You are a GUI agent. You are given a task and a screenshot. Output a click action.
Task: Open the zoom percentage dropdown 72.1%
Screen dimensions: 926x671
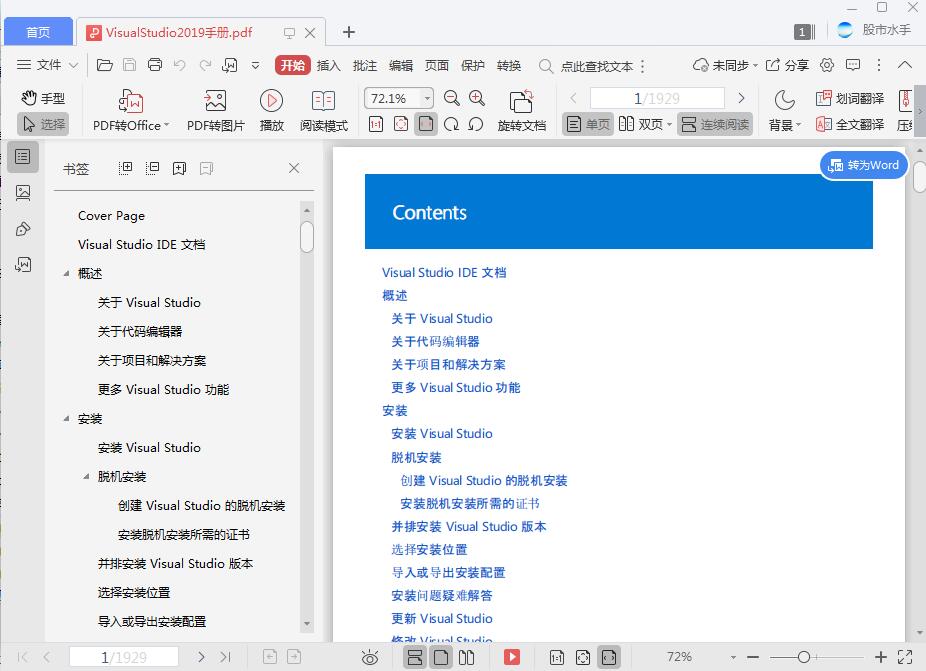point(427,98)
